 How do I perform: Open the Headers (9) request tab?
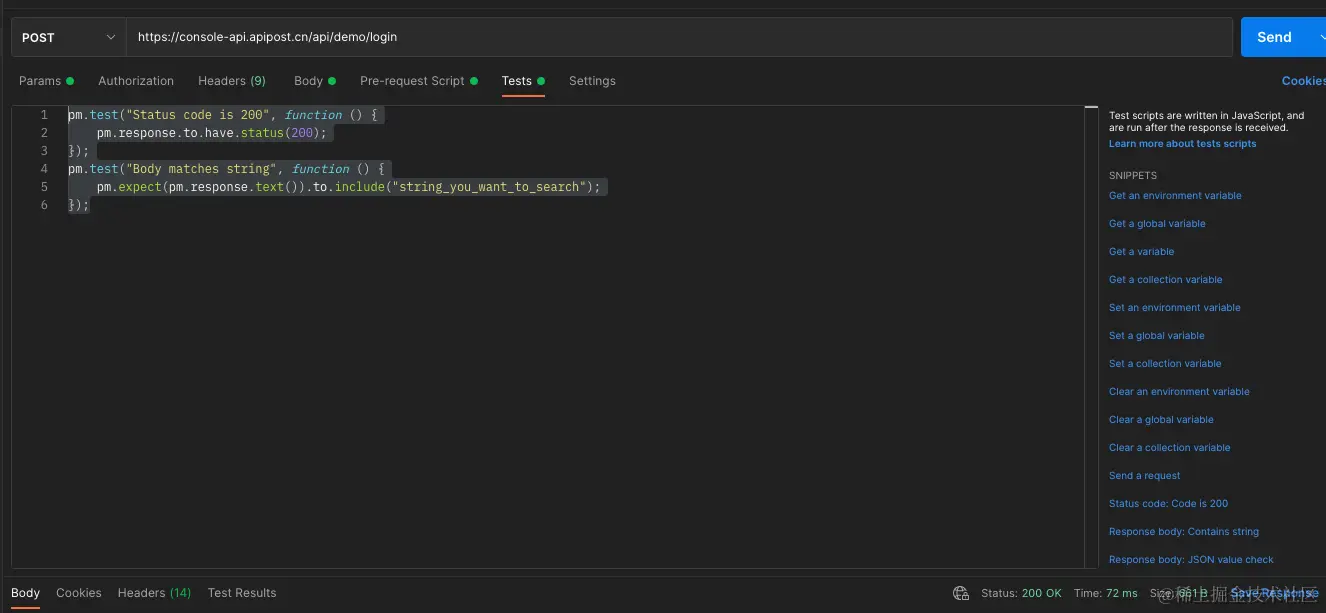click(232, 81)
